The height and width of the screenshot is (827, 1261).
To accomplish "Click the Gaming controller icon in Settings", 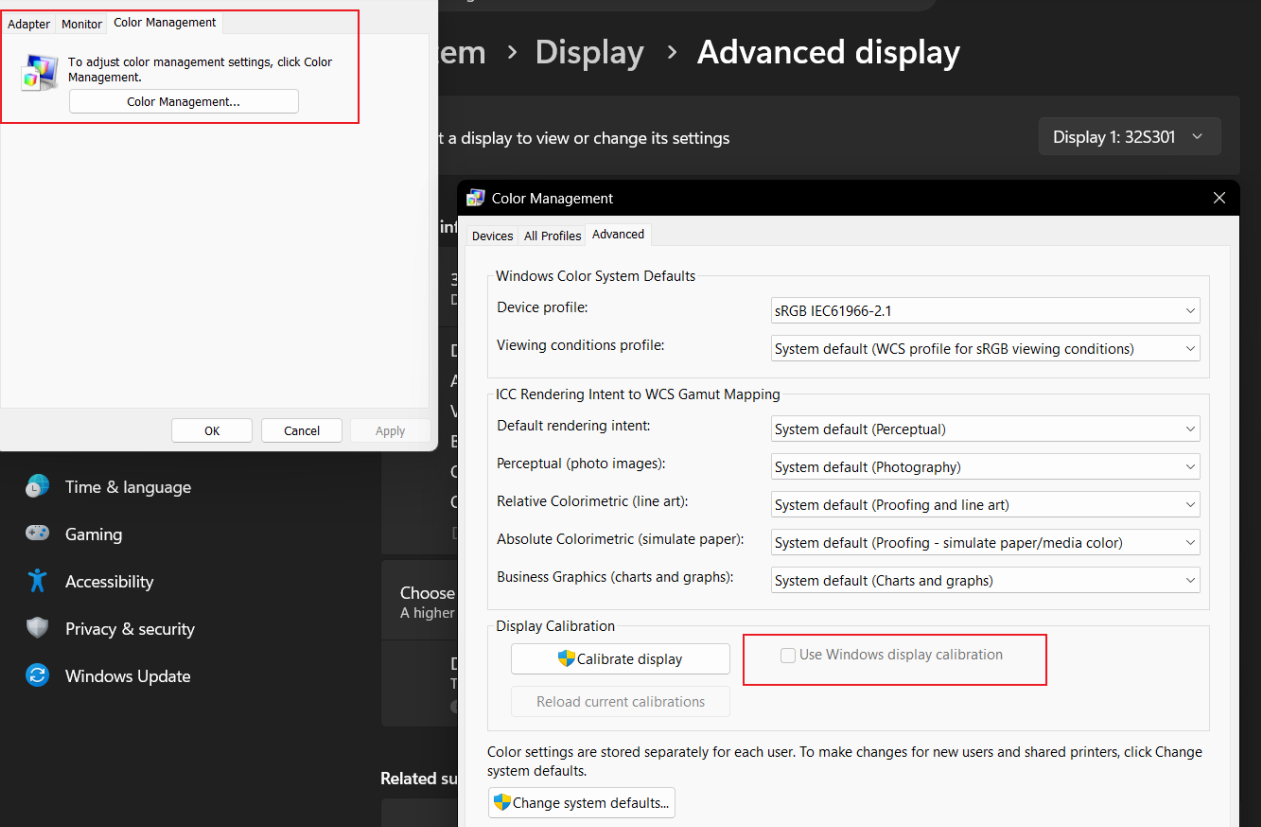I will (x=38, y=534).
